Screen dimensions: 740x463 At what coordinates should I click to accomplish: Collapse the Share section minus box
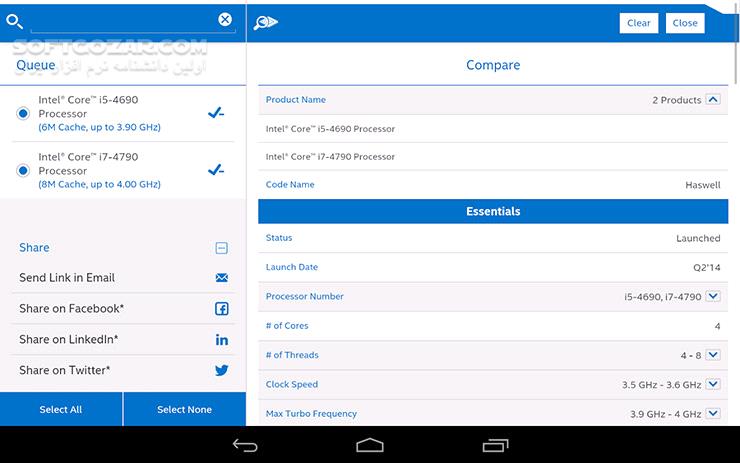[x=221, y=248]
